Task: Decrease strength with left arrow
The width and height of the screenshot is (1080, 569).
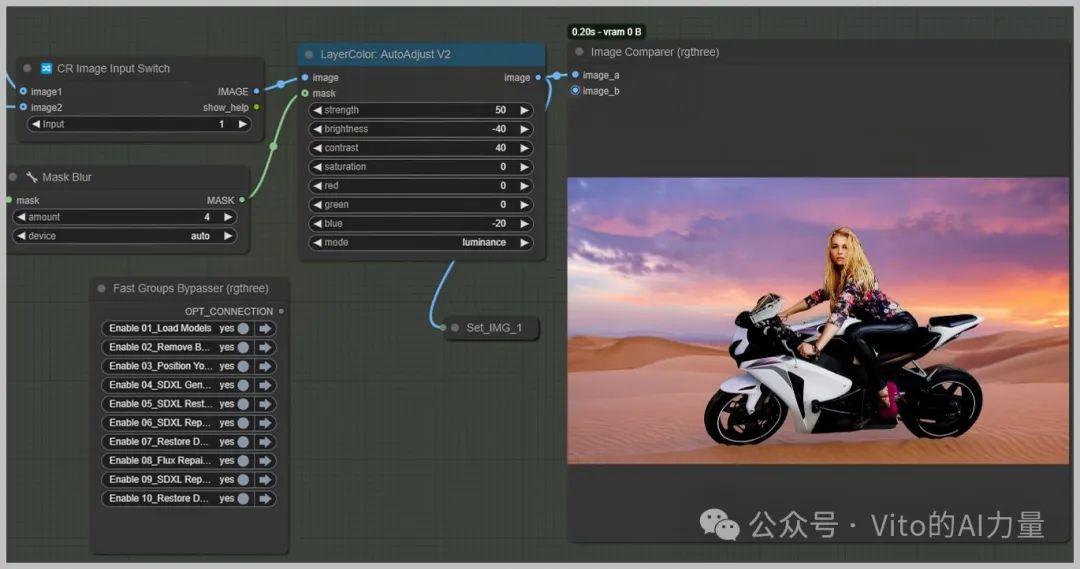Action: (x=318, y=110)
